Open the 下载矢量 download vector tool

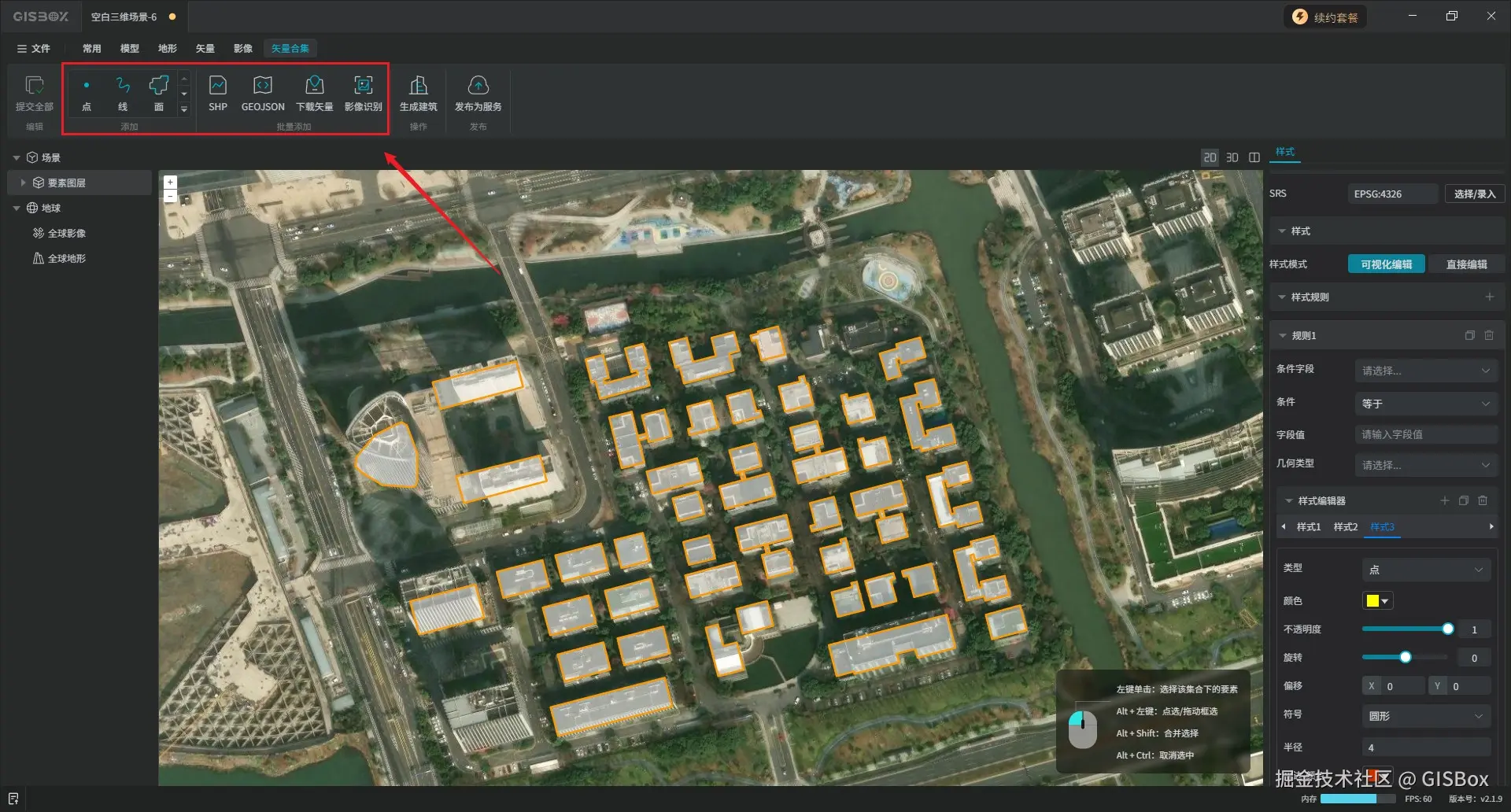click(x=315, y=93)
